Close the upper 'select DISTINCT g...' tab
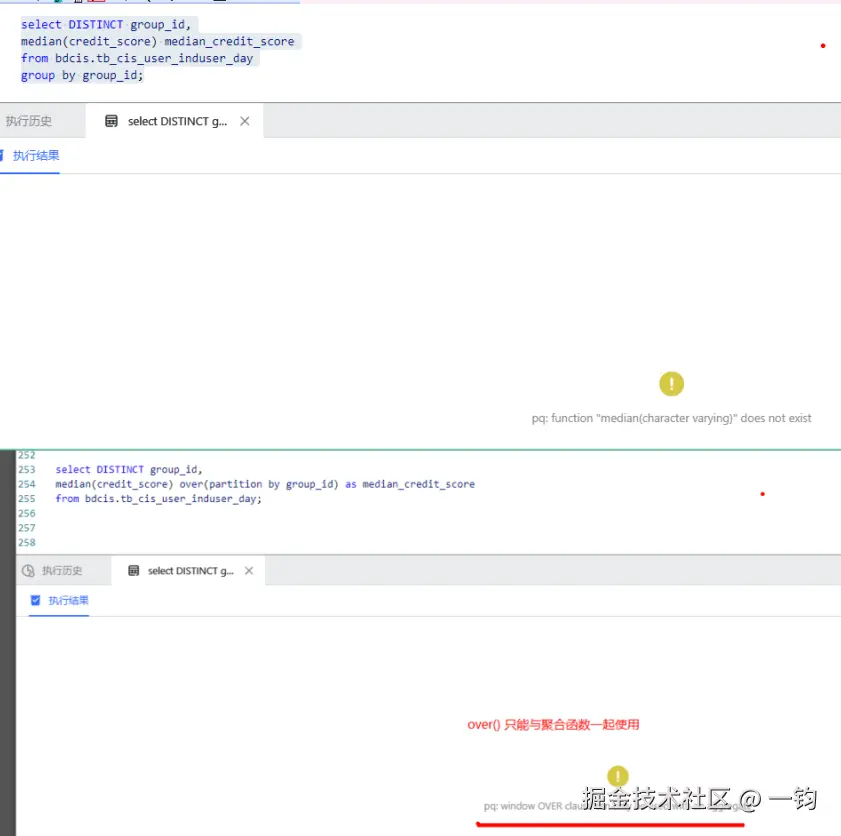 pos(245,121)
